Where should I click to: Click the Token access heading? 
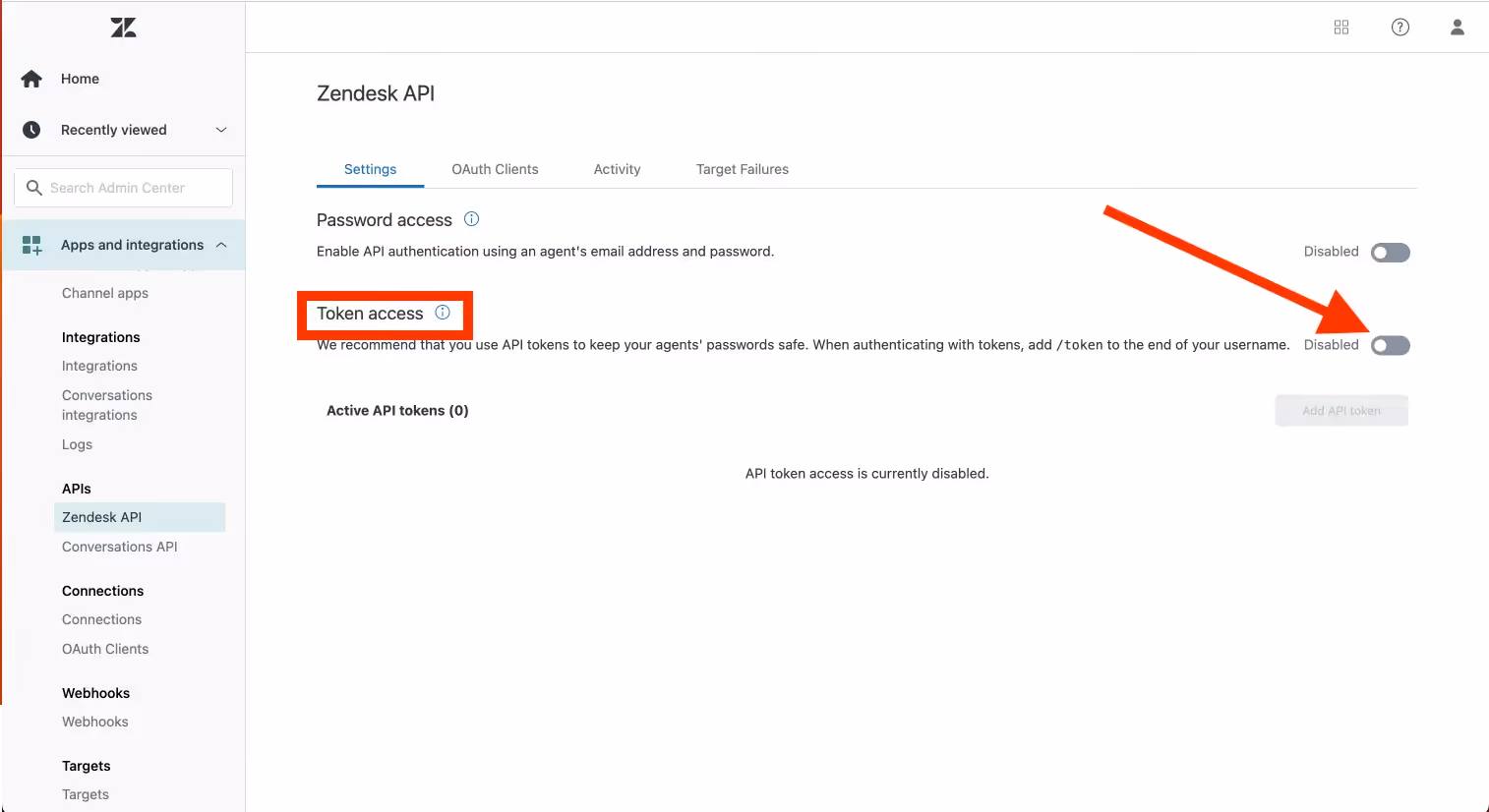(370, 314)
